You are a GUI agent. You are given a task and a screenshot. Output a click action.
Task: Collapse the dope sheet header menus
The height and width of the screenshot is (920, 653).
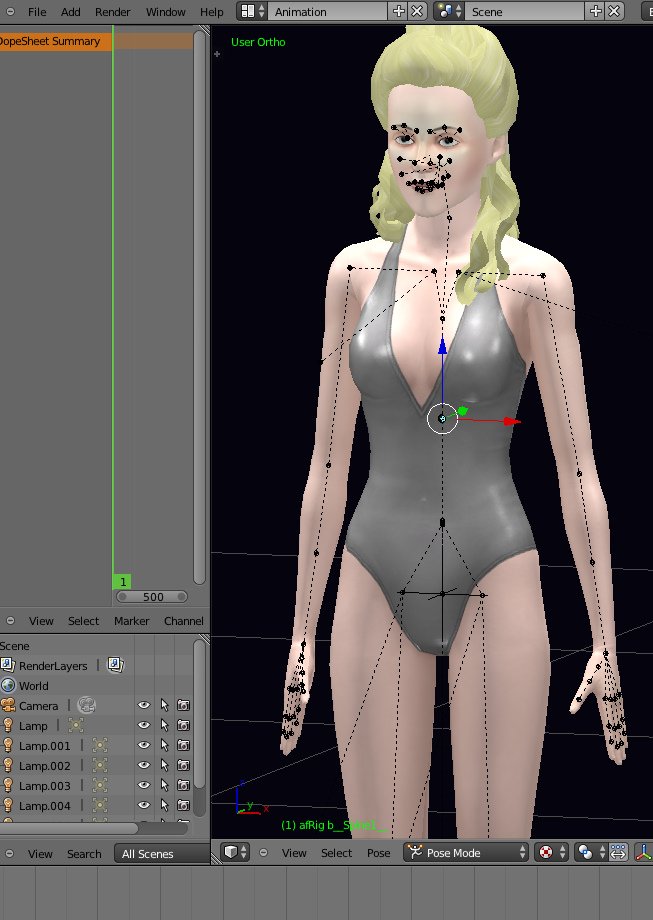10,621
